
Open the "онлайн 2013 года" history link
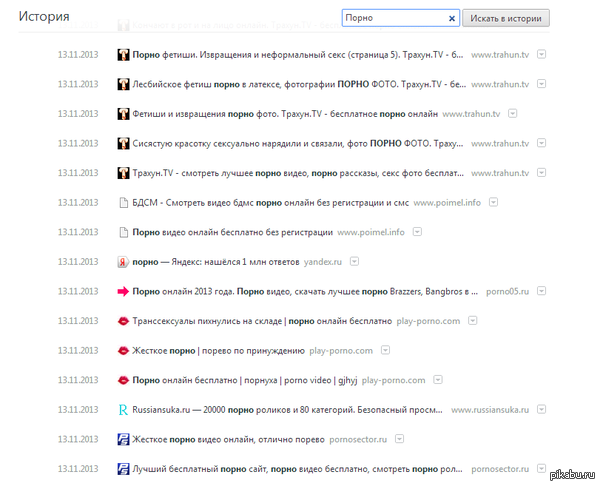[305, 292]
